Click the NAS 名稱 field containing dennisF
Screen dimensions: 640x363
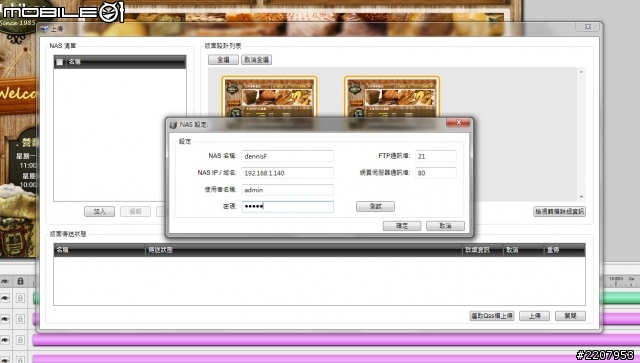pyautogui.click(x=287, y=156)
